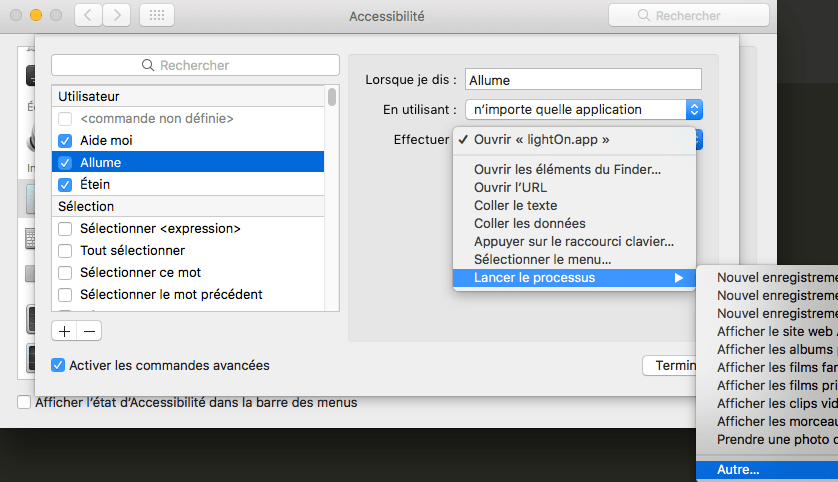Viewport: 838px width, 482px height.
Task: Click the back navigation arrow
Action: [x=88, y=15]
